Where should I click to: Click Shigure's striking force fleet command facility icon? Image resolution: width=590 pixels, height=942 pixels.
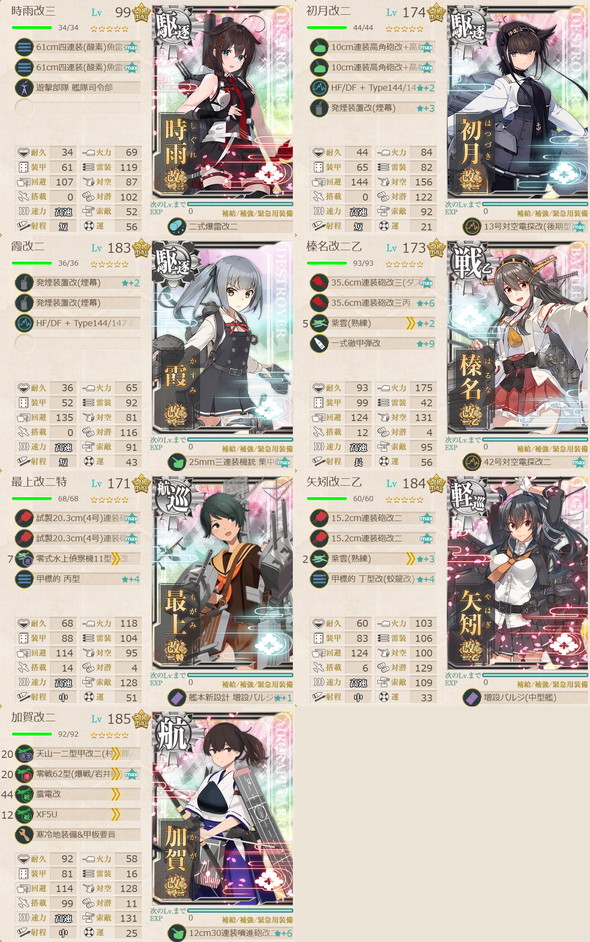[x=23, y=87]
